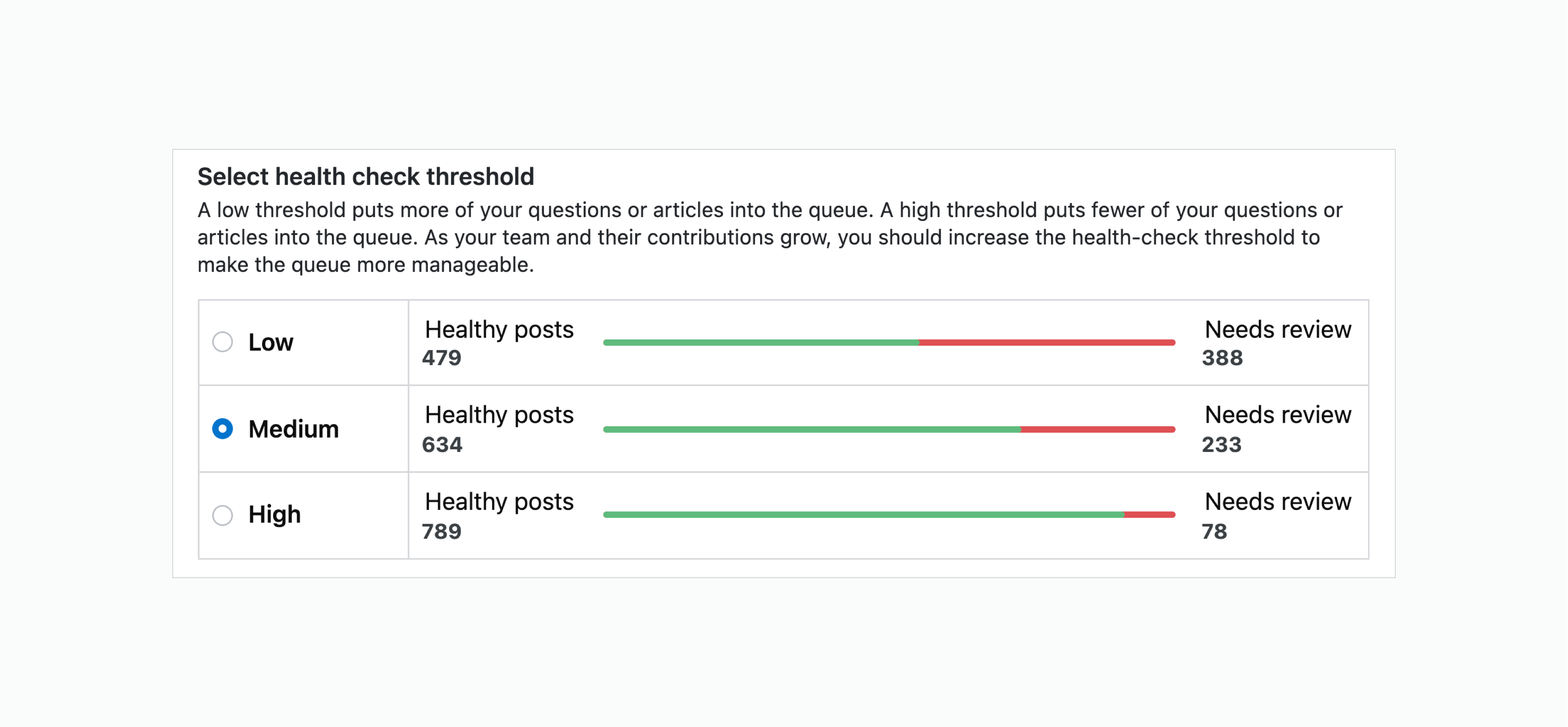
Task: Select the Low threshold radio button
Action: 222,342
